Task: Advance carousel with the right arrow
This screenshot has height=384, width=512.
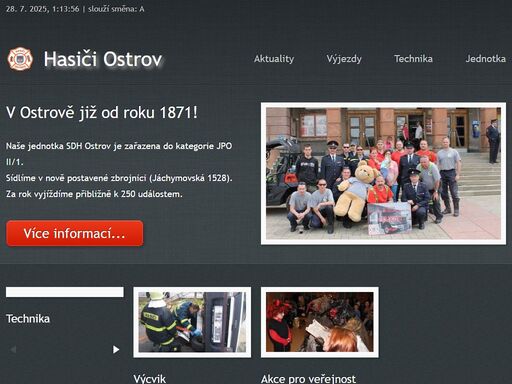Action: [x=116, y=349]
